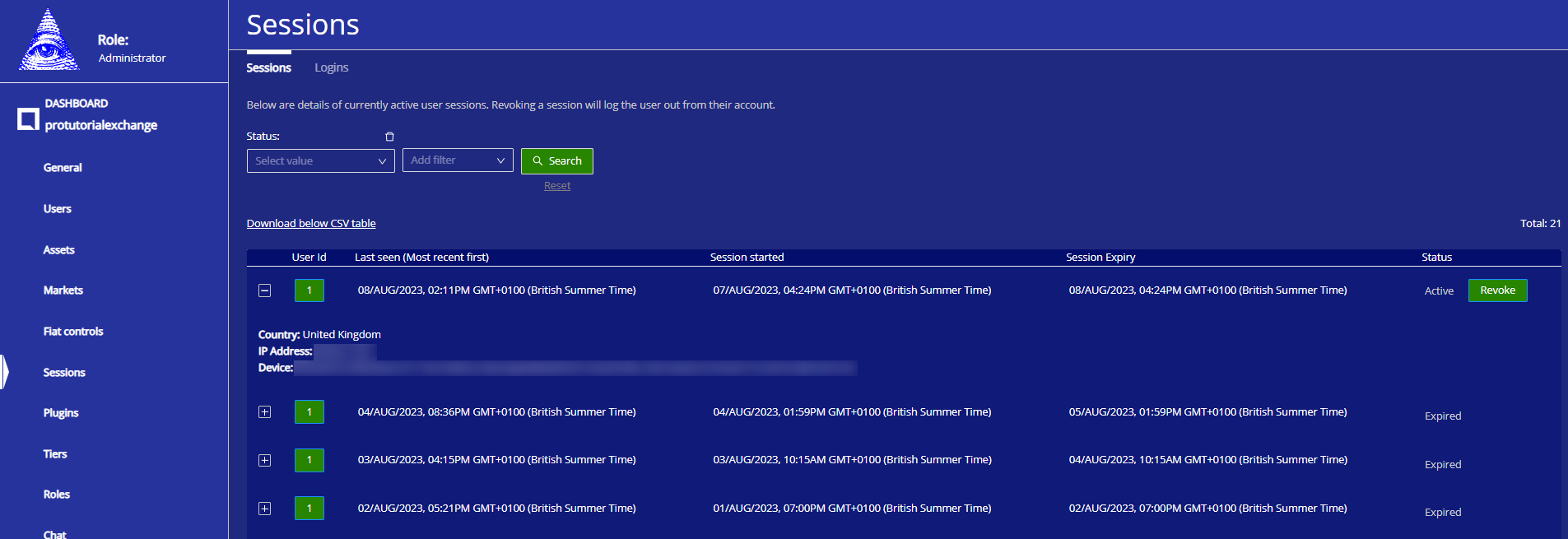Switch to the Logins tab
1568x539 pixels.
tap(331, 67)
